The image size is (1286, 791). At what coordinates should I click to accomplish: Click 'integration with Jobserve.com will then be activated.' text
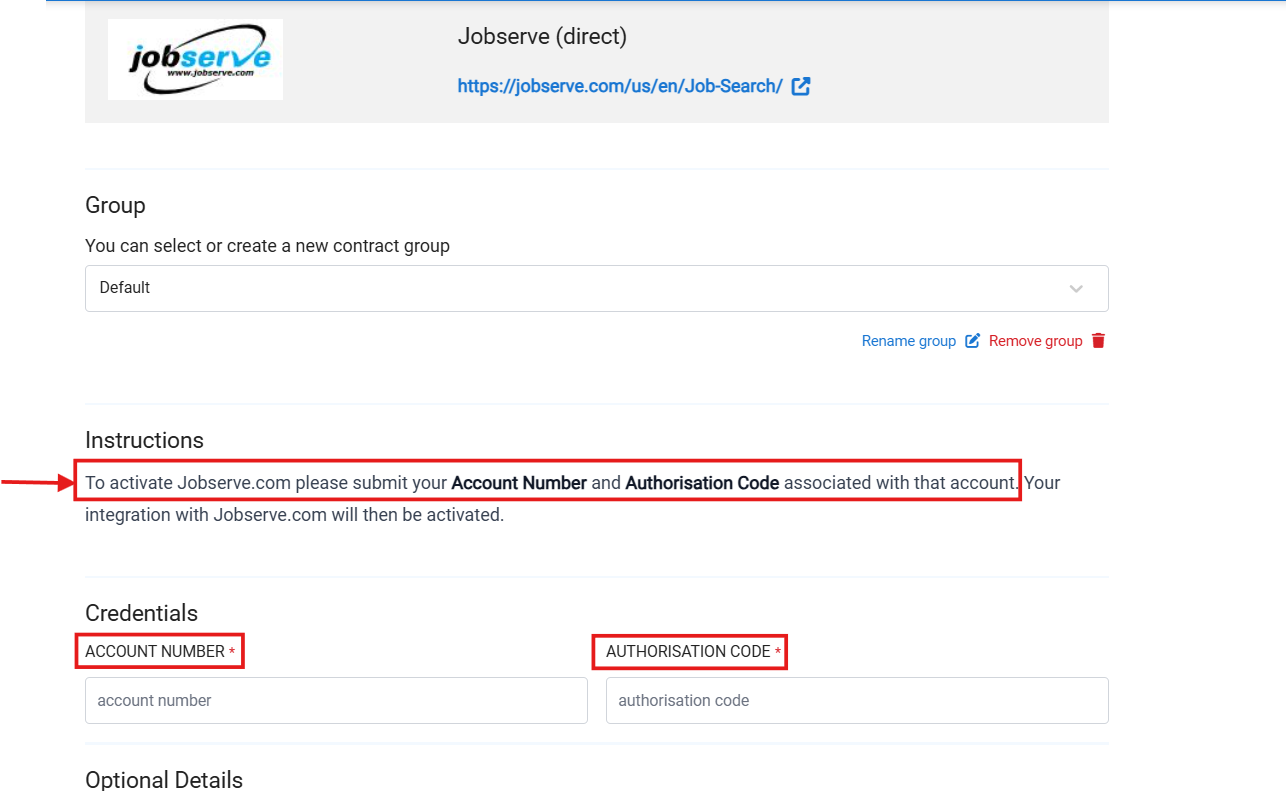click(294, 516)
